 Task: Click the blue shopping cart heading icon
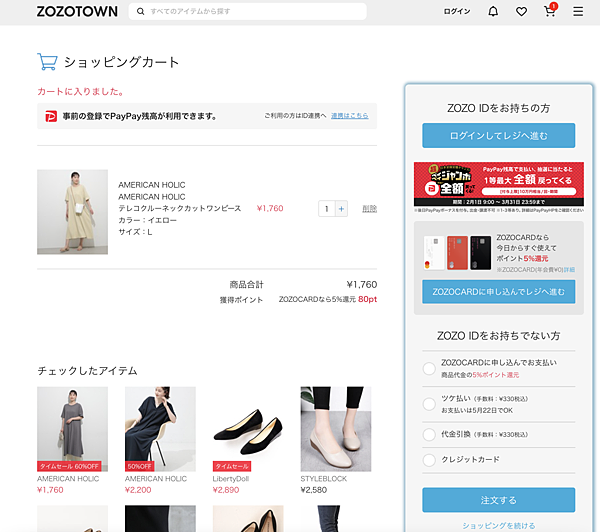[x=47, y=62]
